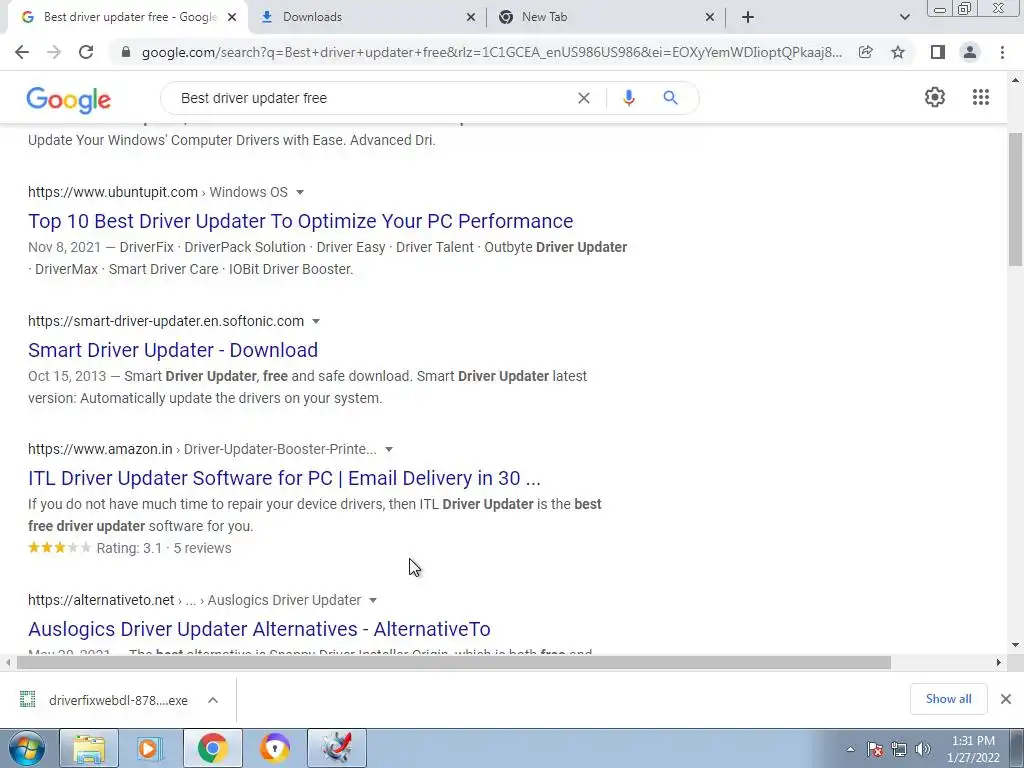Screen dimensions: 1024x768
Task: Click the scroll-up arrow of vertical scrollbar
Action: pyautogui.click(x=1016, y=80)
